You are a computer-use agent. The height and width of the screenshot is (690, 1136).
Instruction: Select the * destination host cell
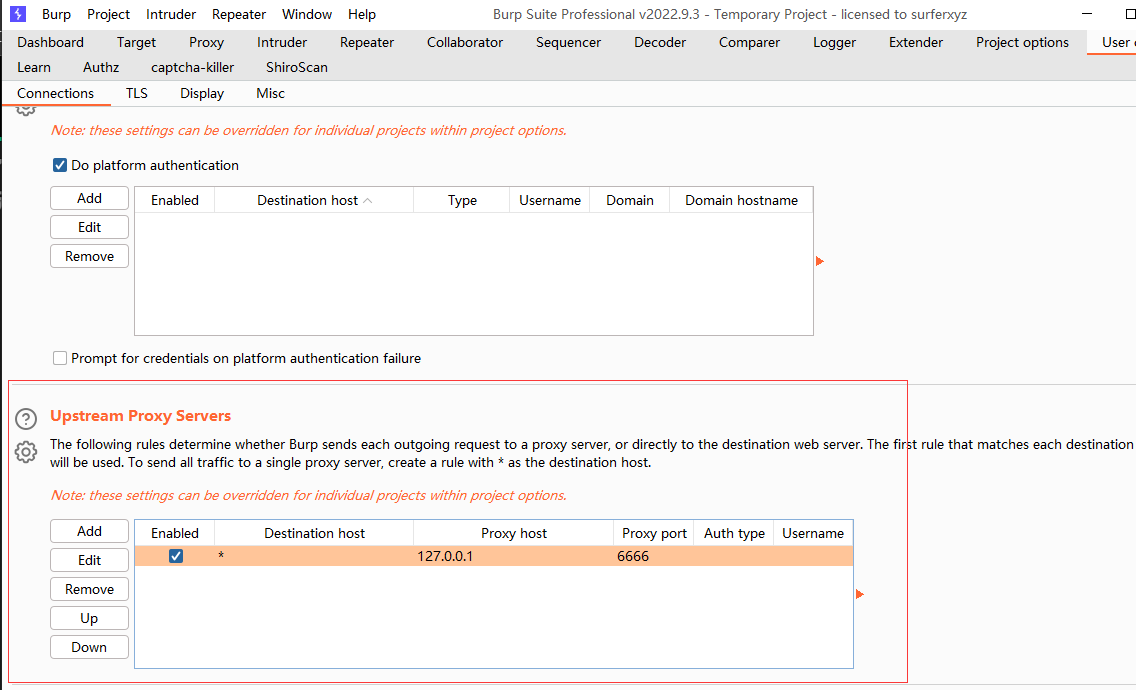pyautogui.click(x=314, y=556)
